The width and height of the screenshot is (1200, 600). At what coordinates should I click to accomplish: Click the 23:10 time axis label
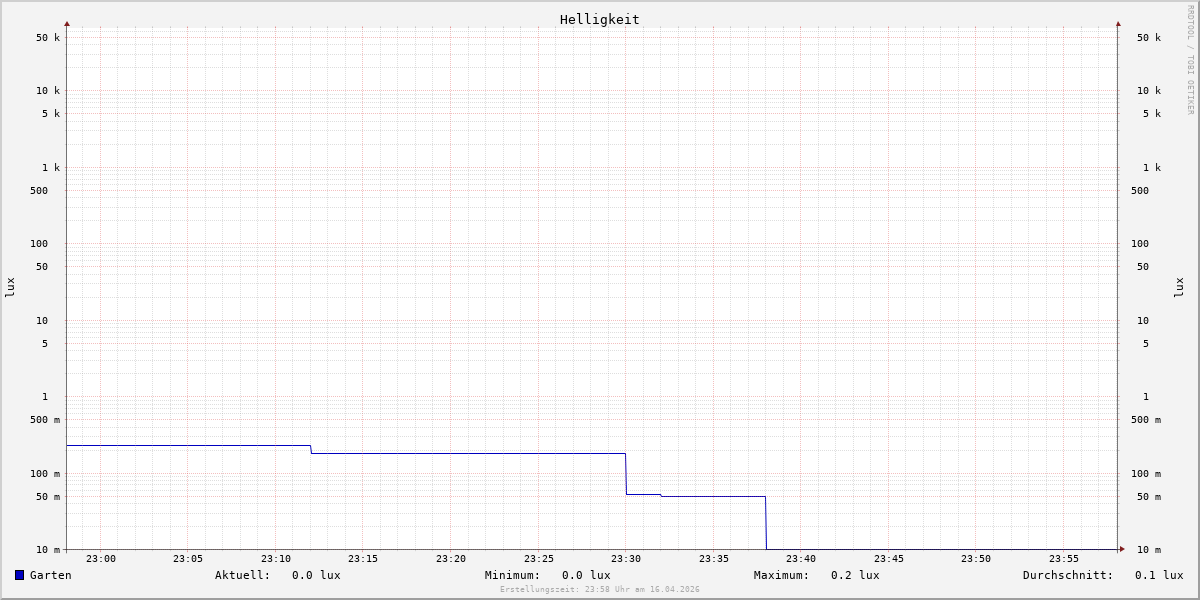[x=276, y=559]
